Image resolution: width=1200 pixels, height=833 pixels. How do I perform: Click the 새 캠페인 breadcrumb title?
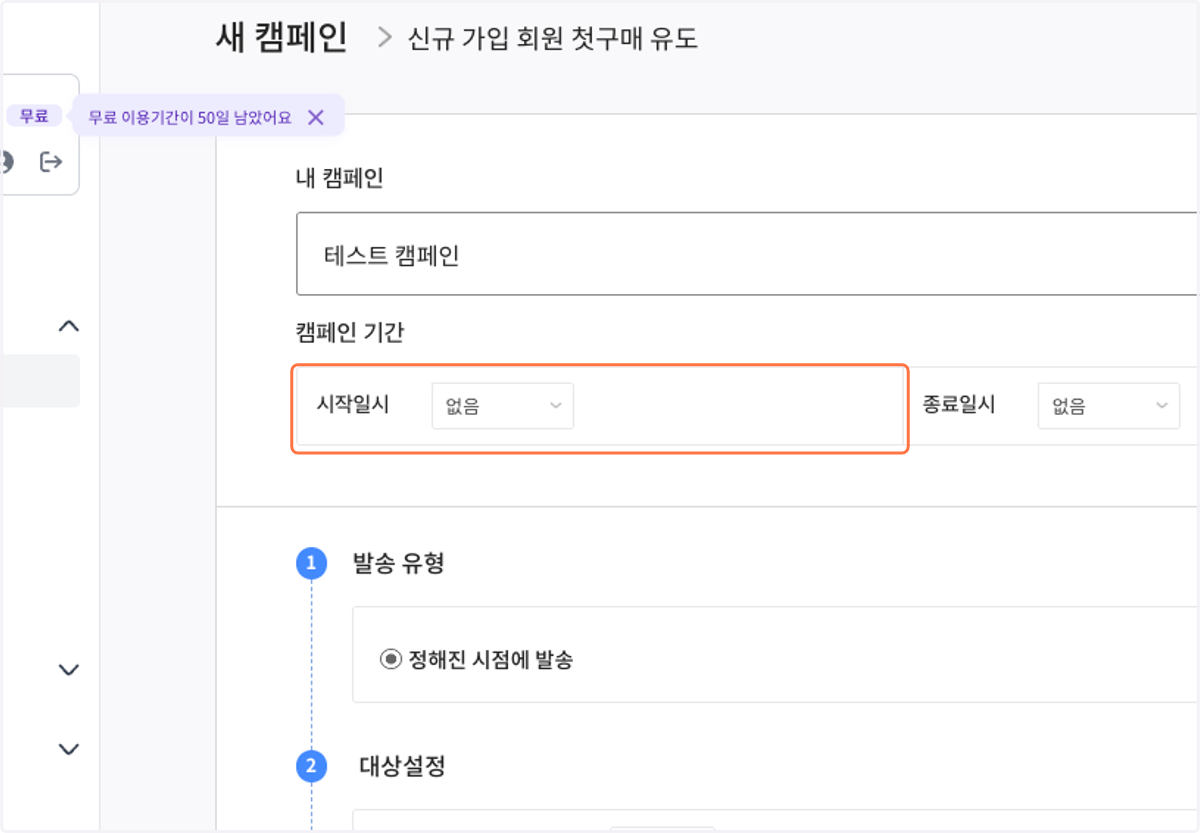(x=281, y=38)
